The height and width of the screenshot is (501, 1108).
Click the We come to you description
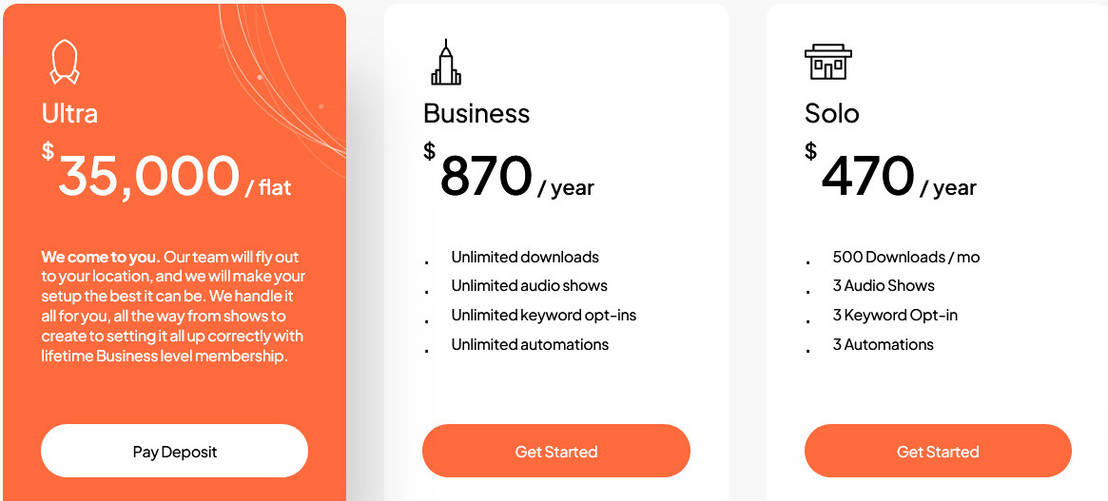click(x=173, y=305)
